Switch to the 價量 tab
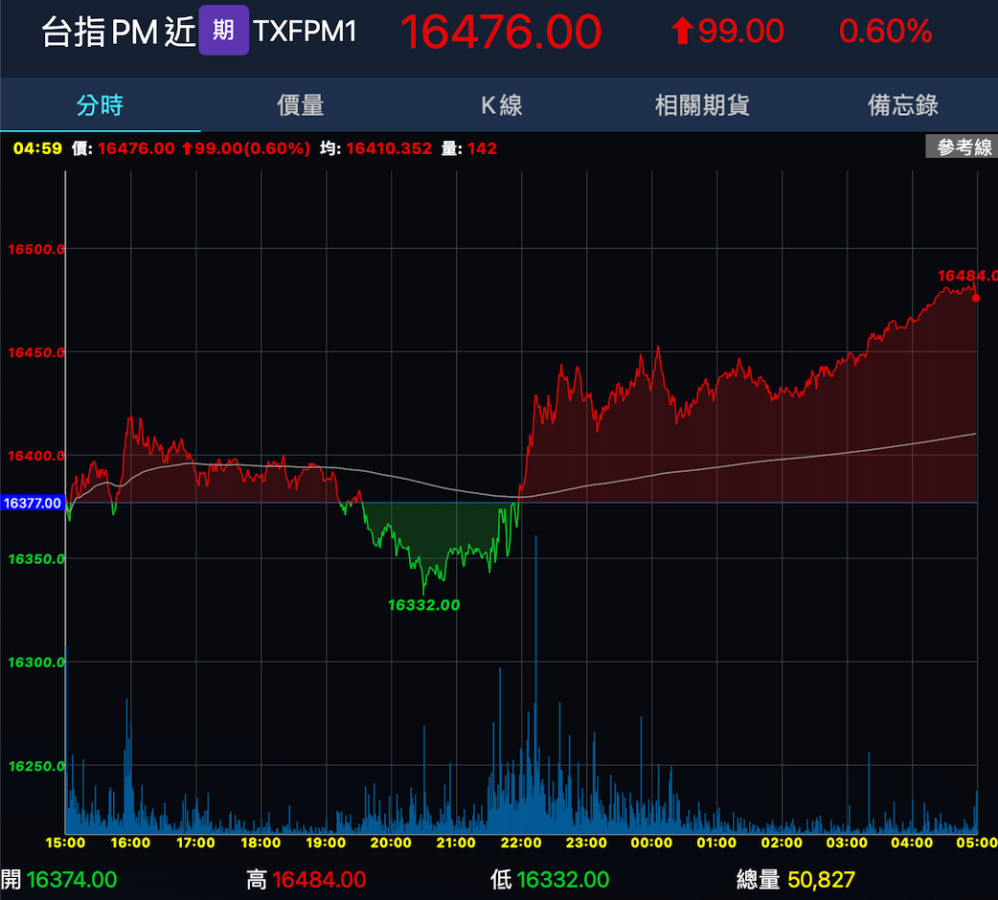This screenshot has height=900, width=998. 300,105
